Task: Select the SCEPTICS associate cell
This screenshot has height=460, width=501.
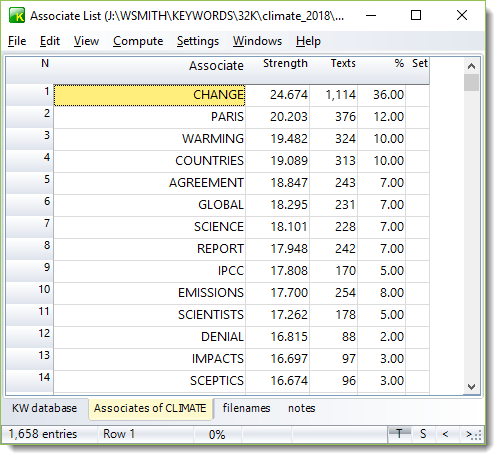Action: pyautogui.click(x=149, y=381)
